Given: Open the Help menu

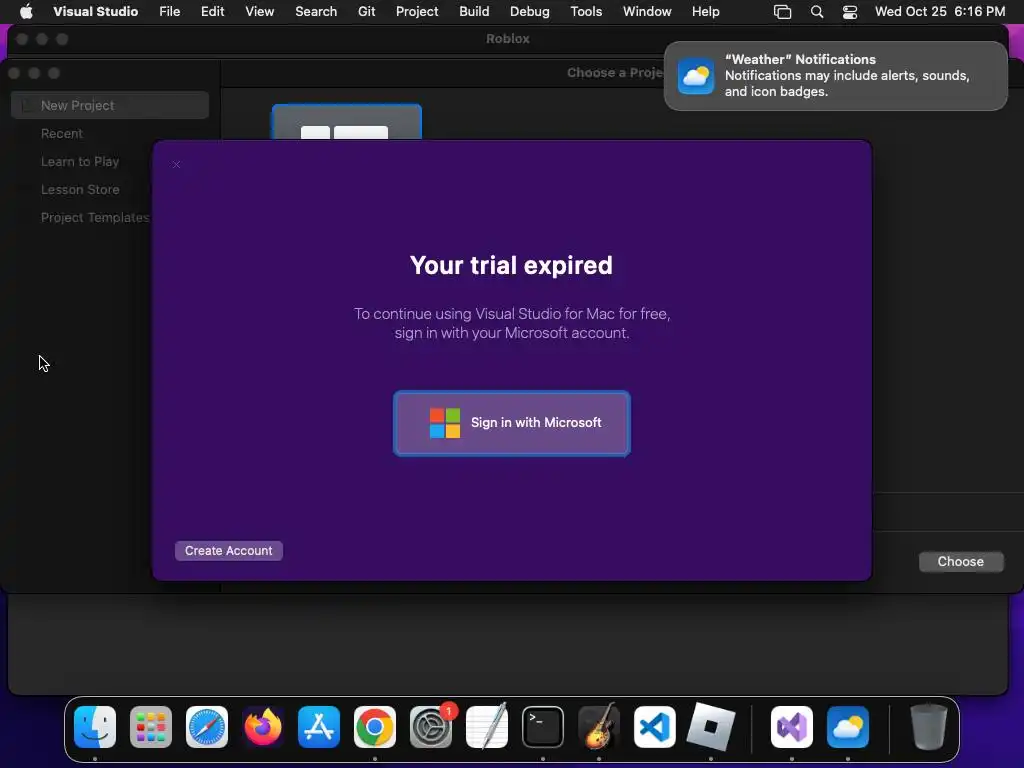Looking at the screenshot, I should pyautogui.click(x=705, y=11).
